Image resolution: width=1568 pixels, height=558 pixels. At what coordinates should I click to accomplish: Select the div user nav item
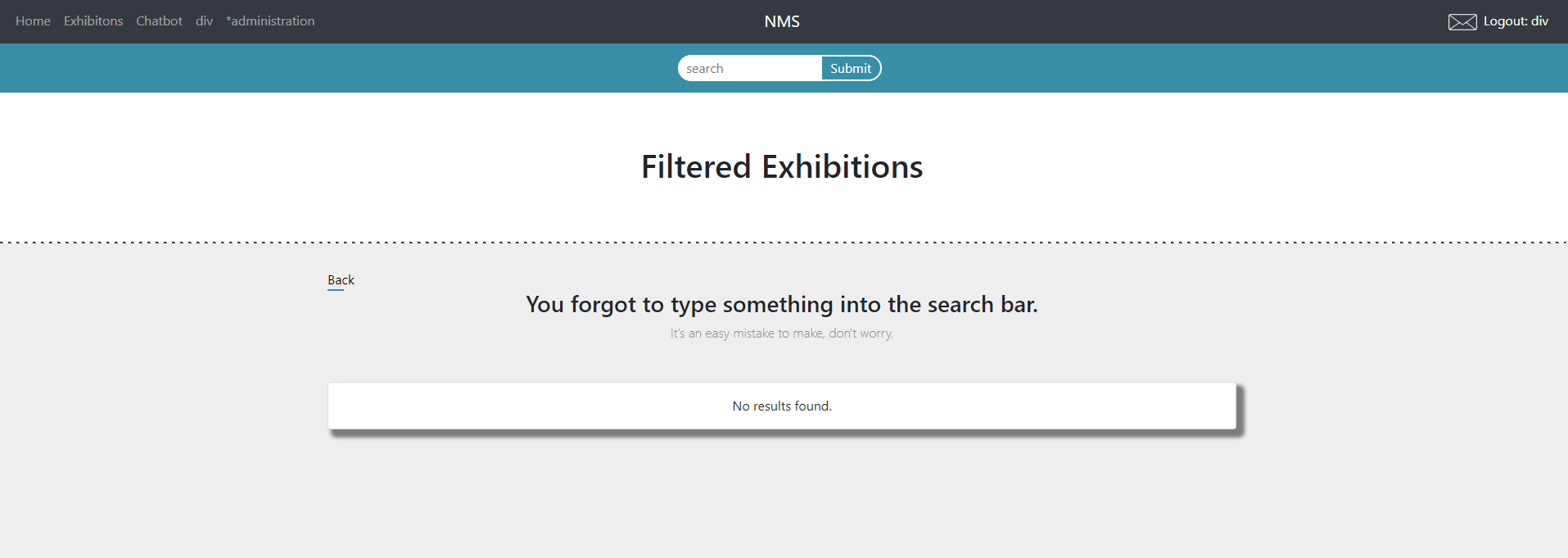[x=204, y=21]
